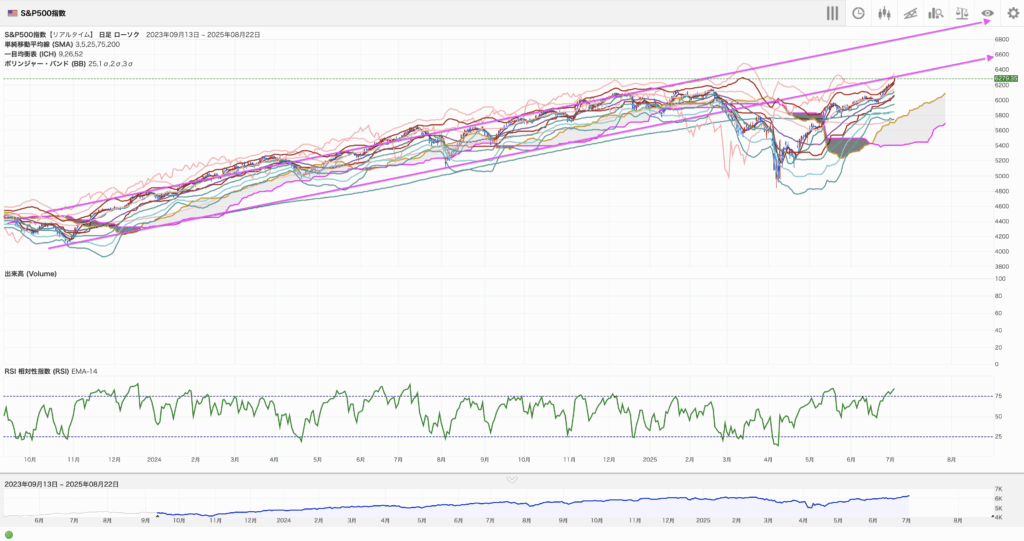This screenshot has height=541, width=1024.
Task: Collapse the navigator with the chevron handle
Action: point(512,480)
